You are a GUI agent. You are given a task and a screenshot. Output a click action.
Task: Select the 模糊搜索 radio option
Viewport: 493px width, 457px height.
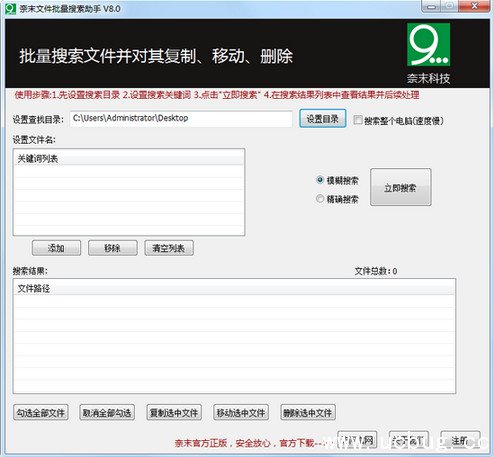tap(320, 180)
